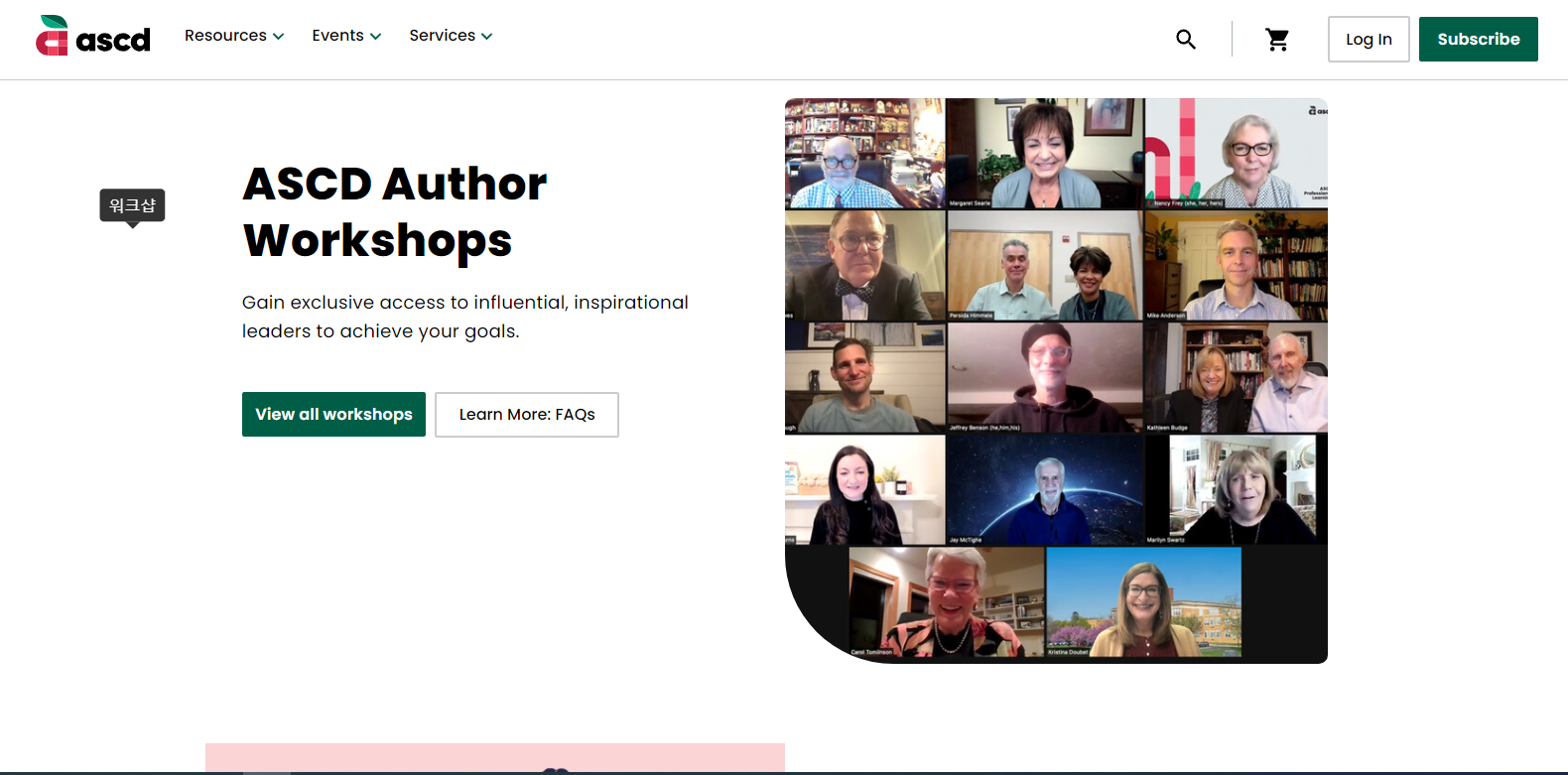Expand the Services menu
This screenshot has height=775, width=1568.
click(451, 36)
